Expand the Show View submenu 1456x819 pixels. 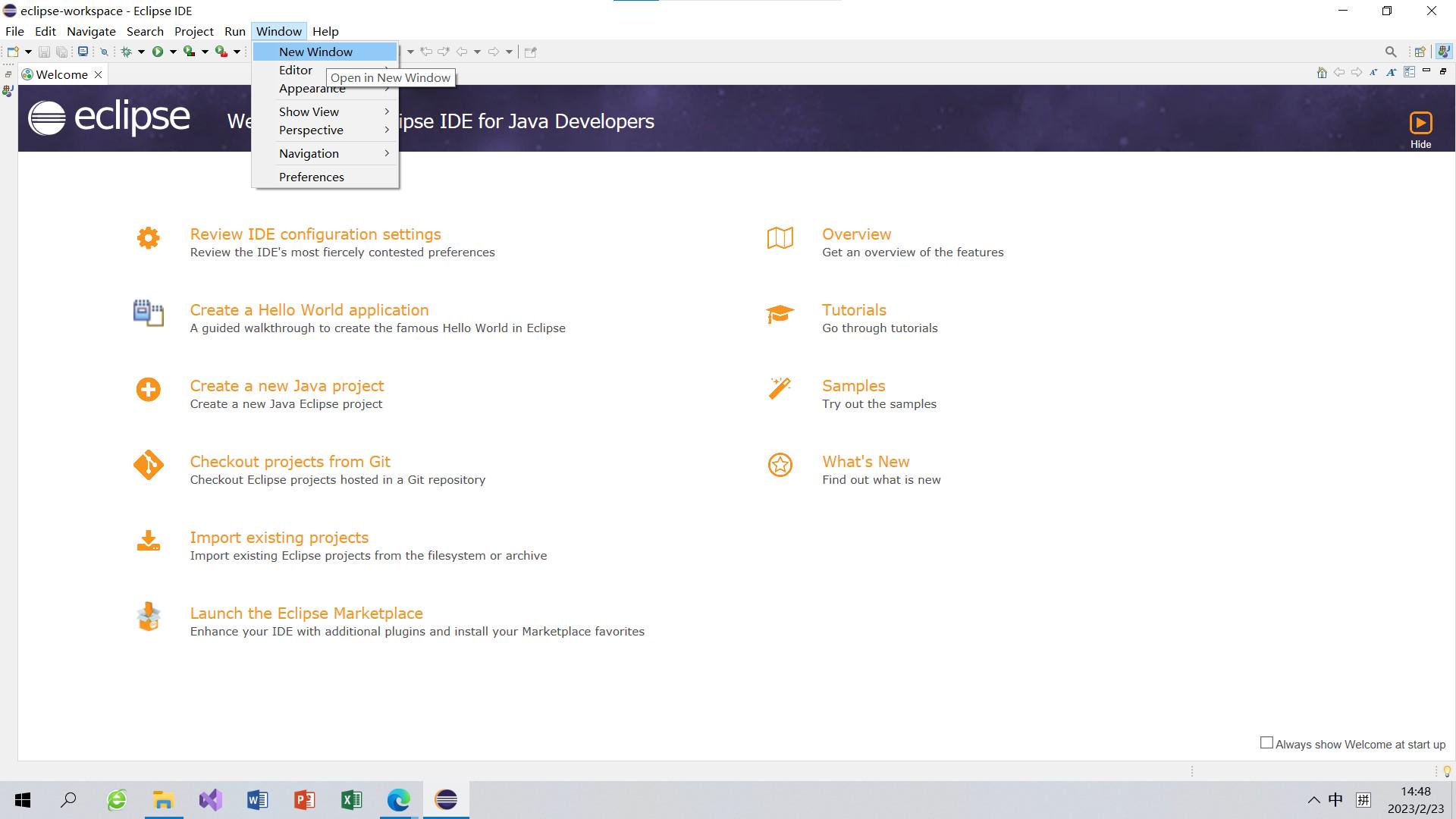click(x=325, y=111)
